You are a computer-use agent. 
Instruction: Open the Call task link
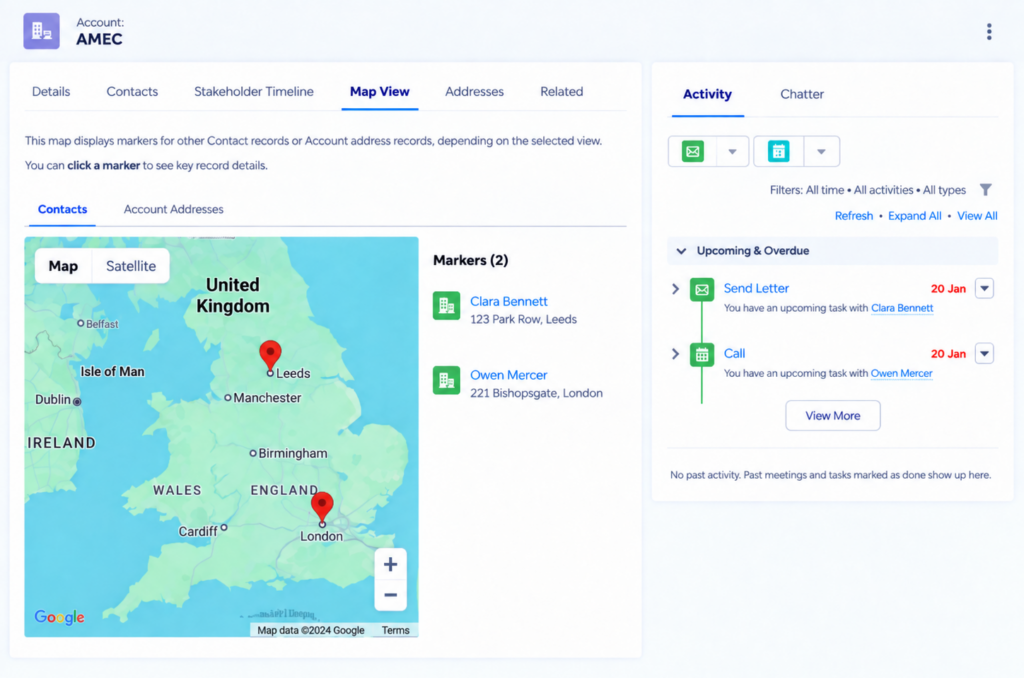pyautogui.click(x=734, y=353)
